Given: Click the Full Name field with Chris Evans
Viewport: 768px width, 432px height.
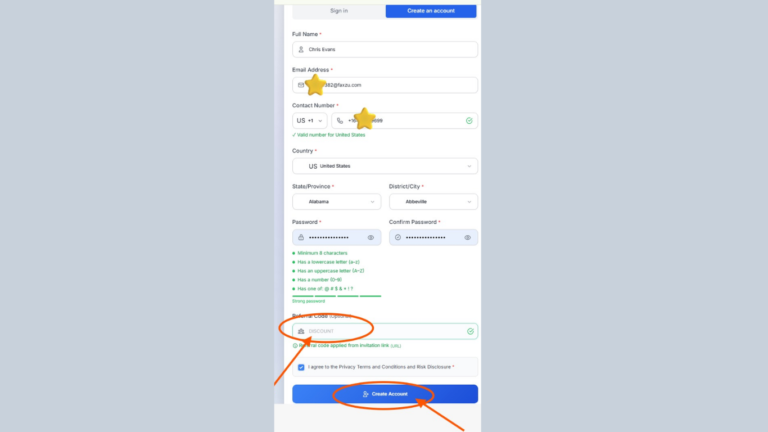Looking at the screenshot, I should coord(385,49).
